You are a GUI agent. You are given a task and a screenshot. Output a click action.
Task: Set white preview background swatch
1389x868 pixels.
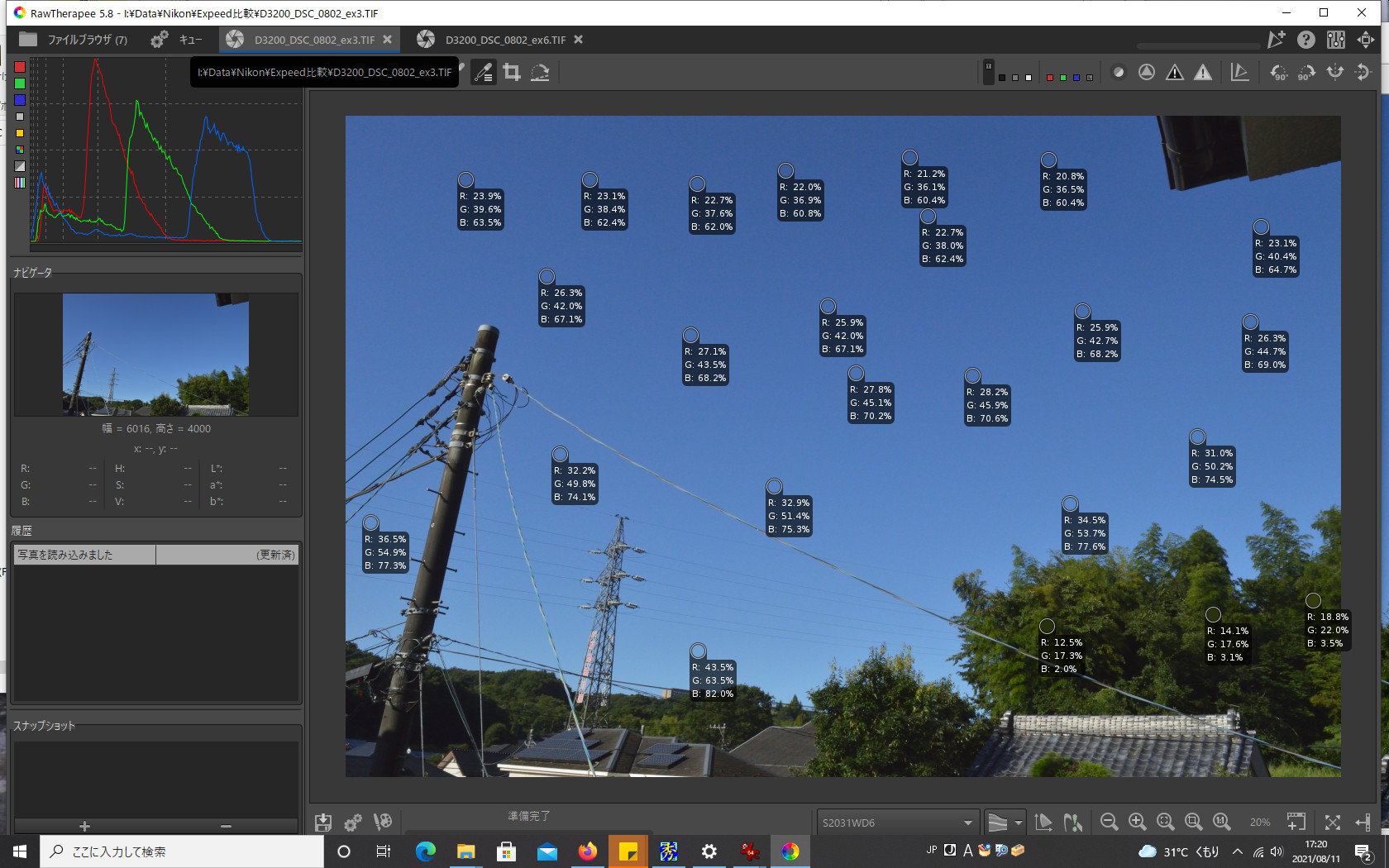point(1029,78)
